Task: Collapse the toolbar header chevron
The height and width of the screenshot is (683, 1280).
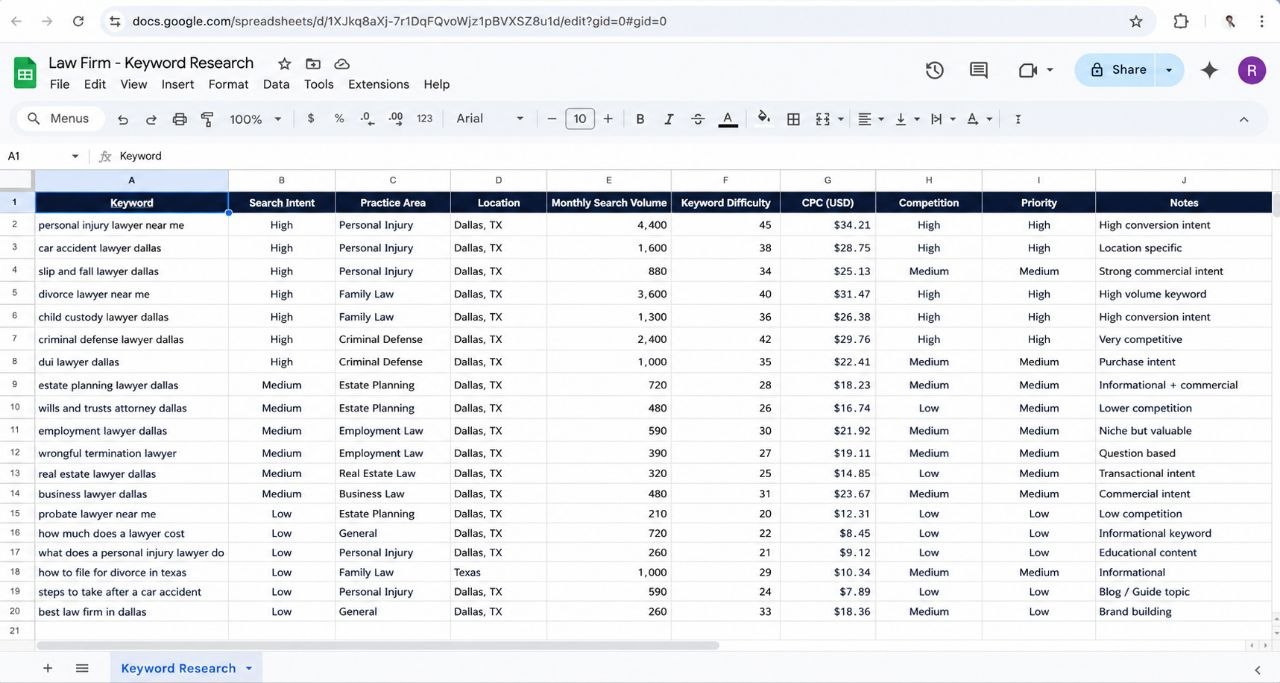Action: click(x=1244, y=119)
